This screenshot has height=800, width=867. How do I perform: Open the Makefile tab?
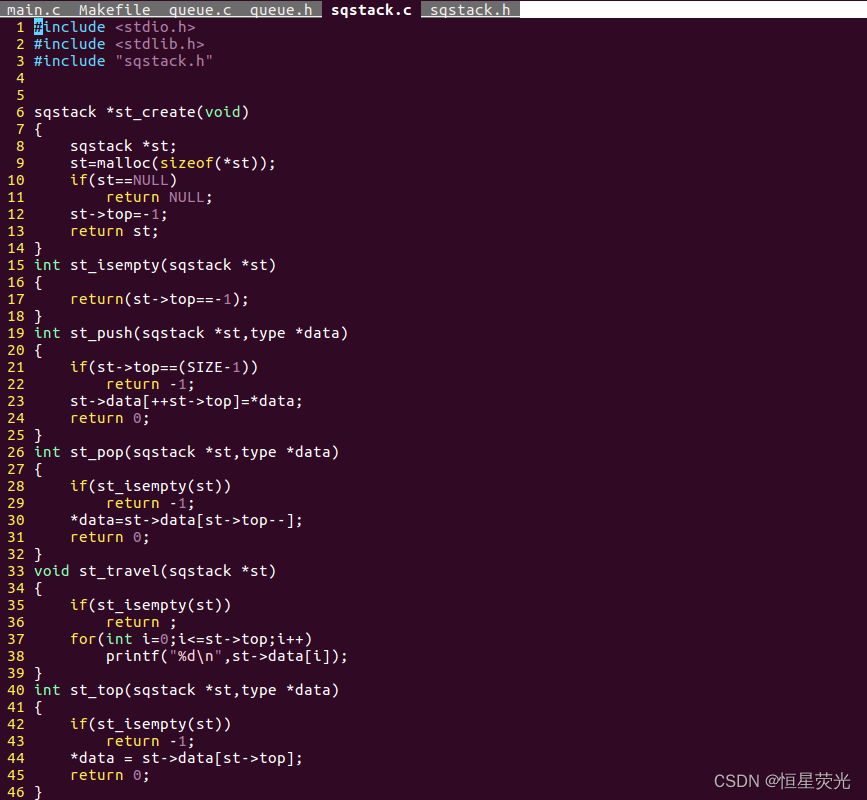point(114,9)
